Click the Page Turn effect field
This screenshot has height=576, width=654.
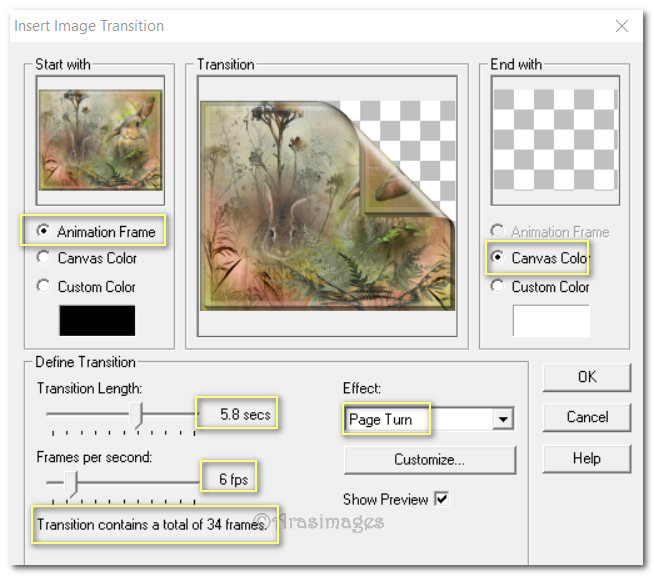417,420
